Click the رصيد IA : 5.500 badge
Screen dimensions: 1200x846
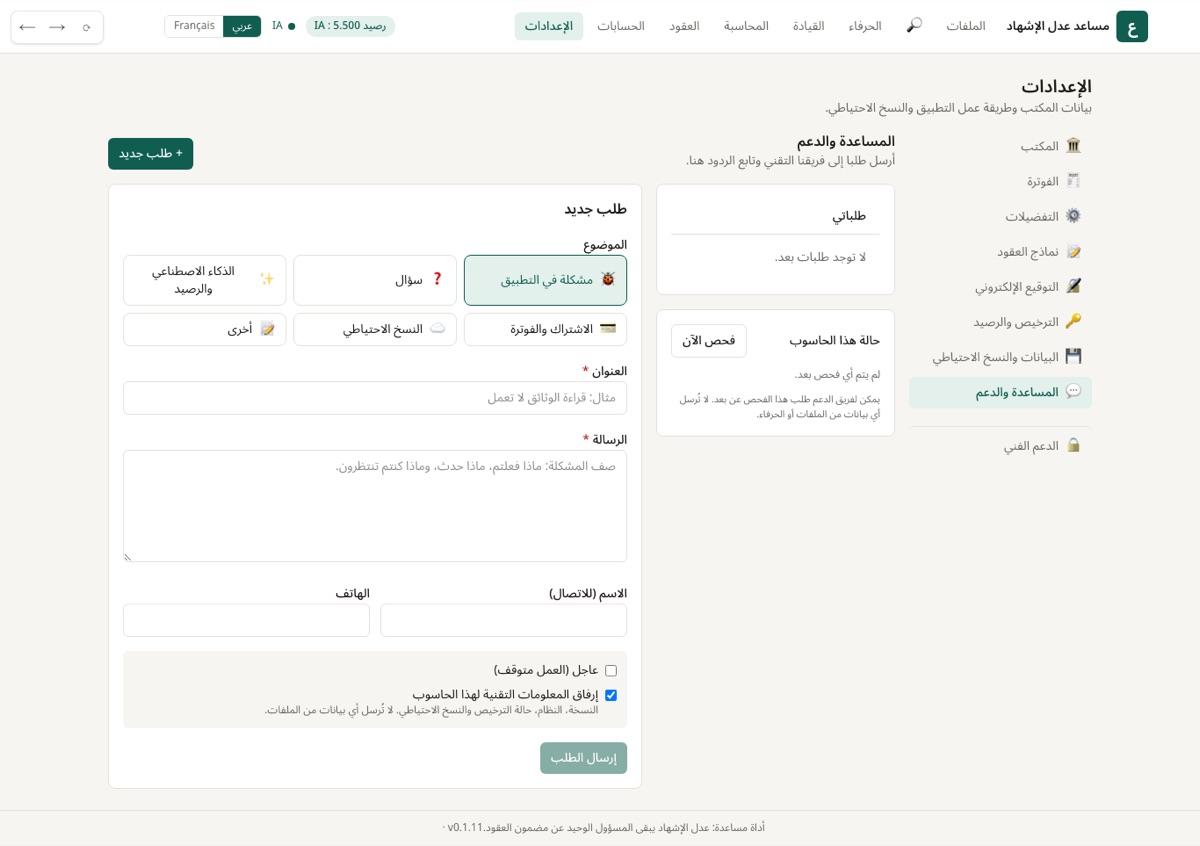[x=350, y=26]
